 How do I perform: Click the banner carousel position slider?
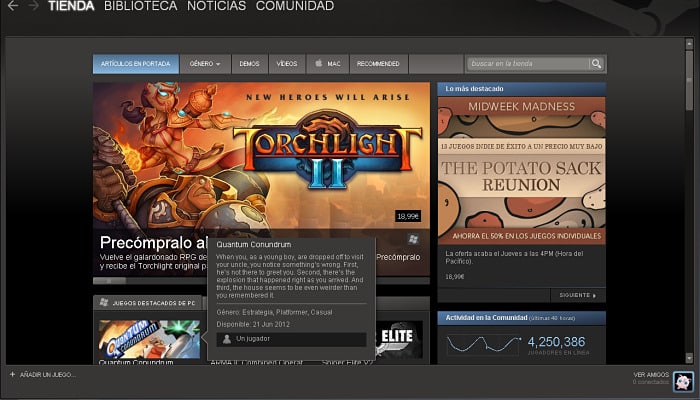(109, 281)
